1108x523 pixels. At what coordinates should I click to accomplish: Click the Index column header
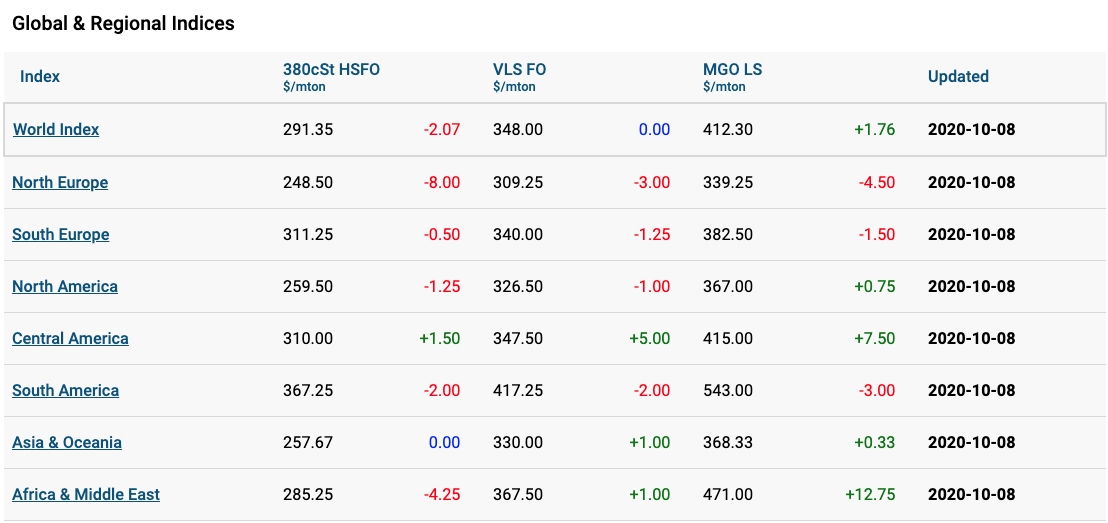pos(40,76)
